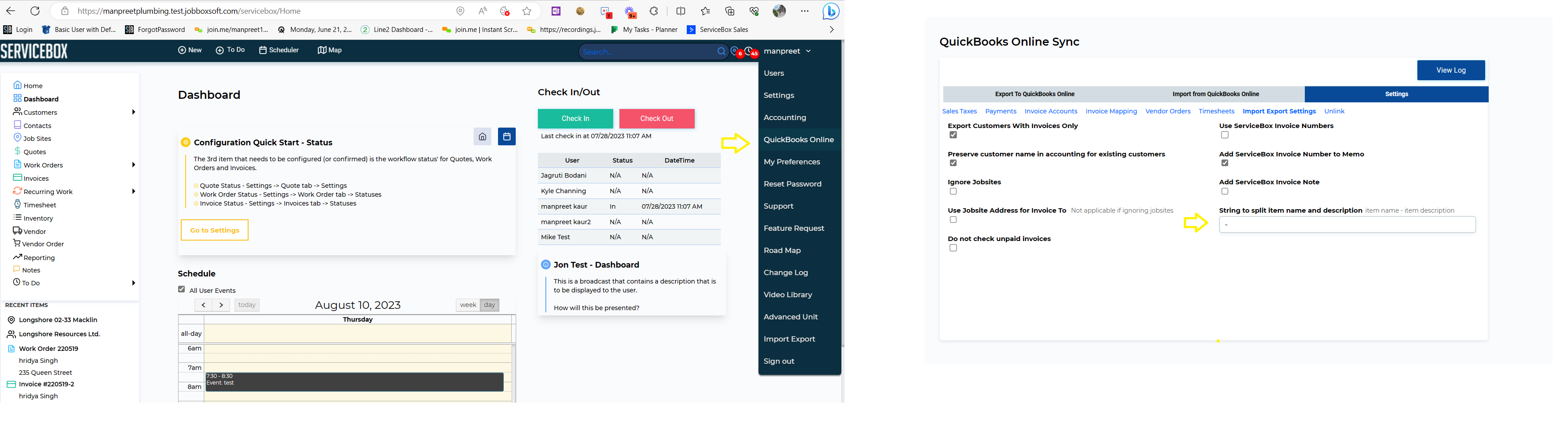The height and width of the screenshot is (424, 1568).
Task: Click the search magnifier icon
Action: click(x=721, y=52)
